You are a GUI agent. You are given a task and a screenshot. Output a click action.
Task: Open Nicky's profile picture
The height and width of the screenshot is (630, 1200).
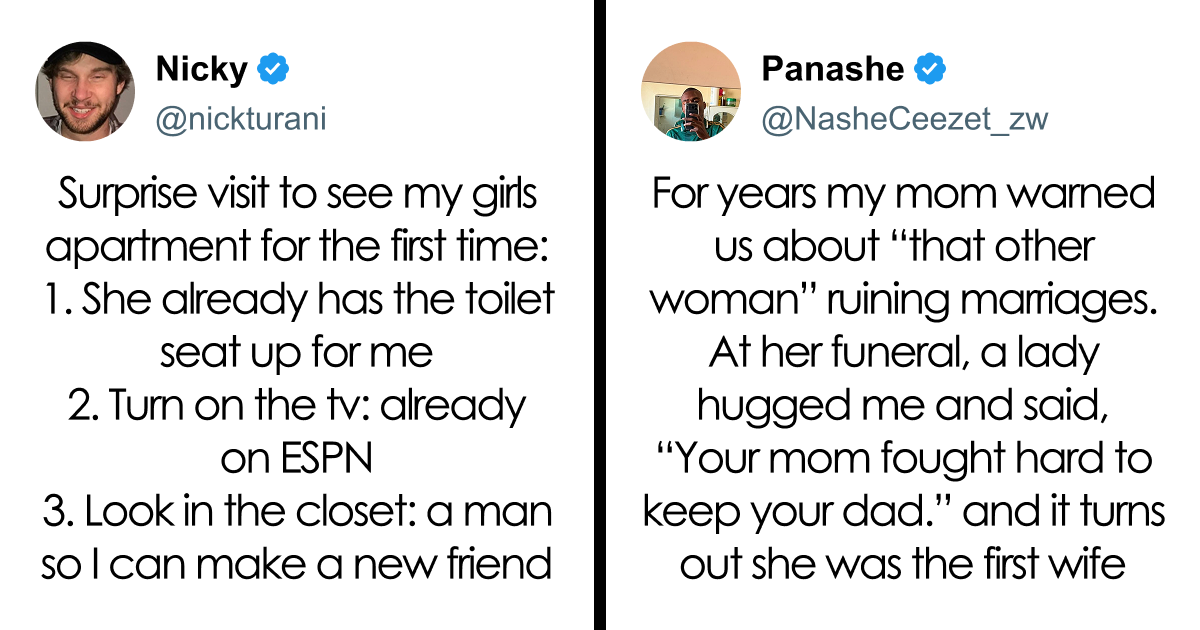click(x=85, y=91)
